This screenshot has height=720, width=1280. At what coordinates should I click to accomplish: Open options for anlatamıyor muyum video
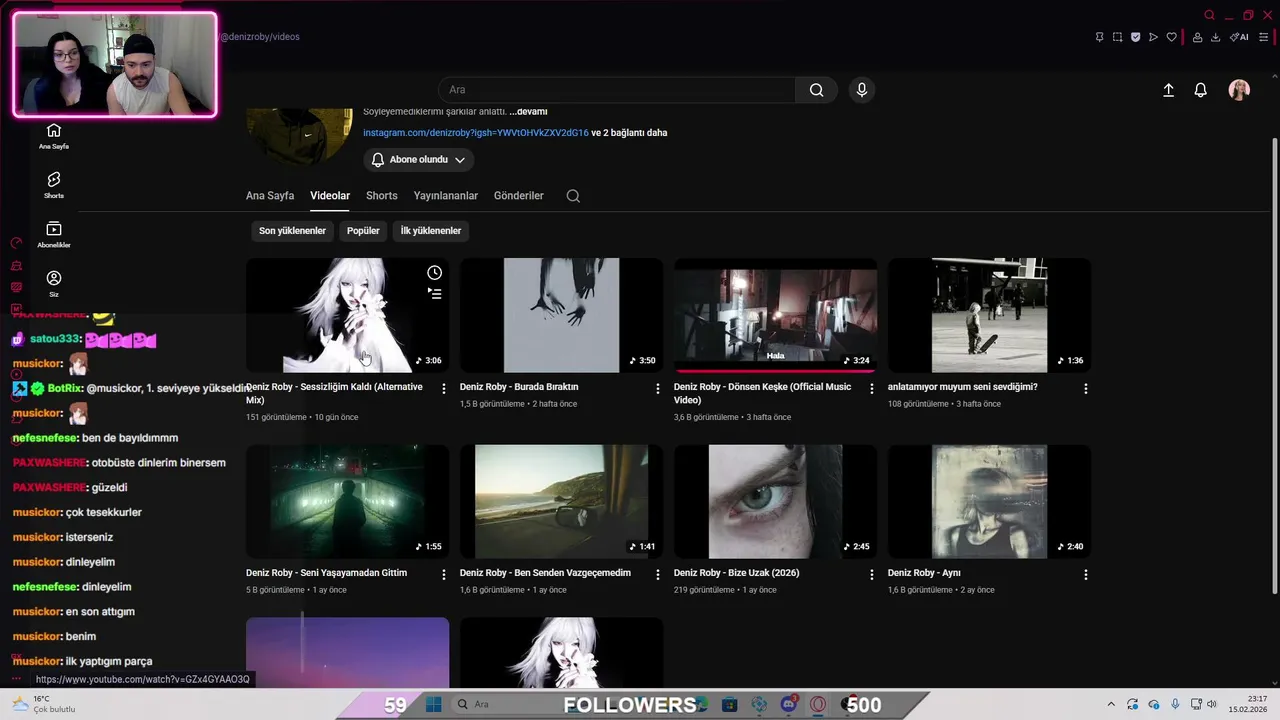(x=1086, y=388)
